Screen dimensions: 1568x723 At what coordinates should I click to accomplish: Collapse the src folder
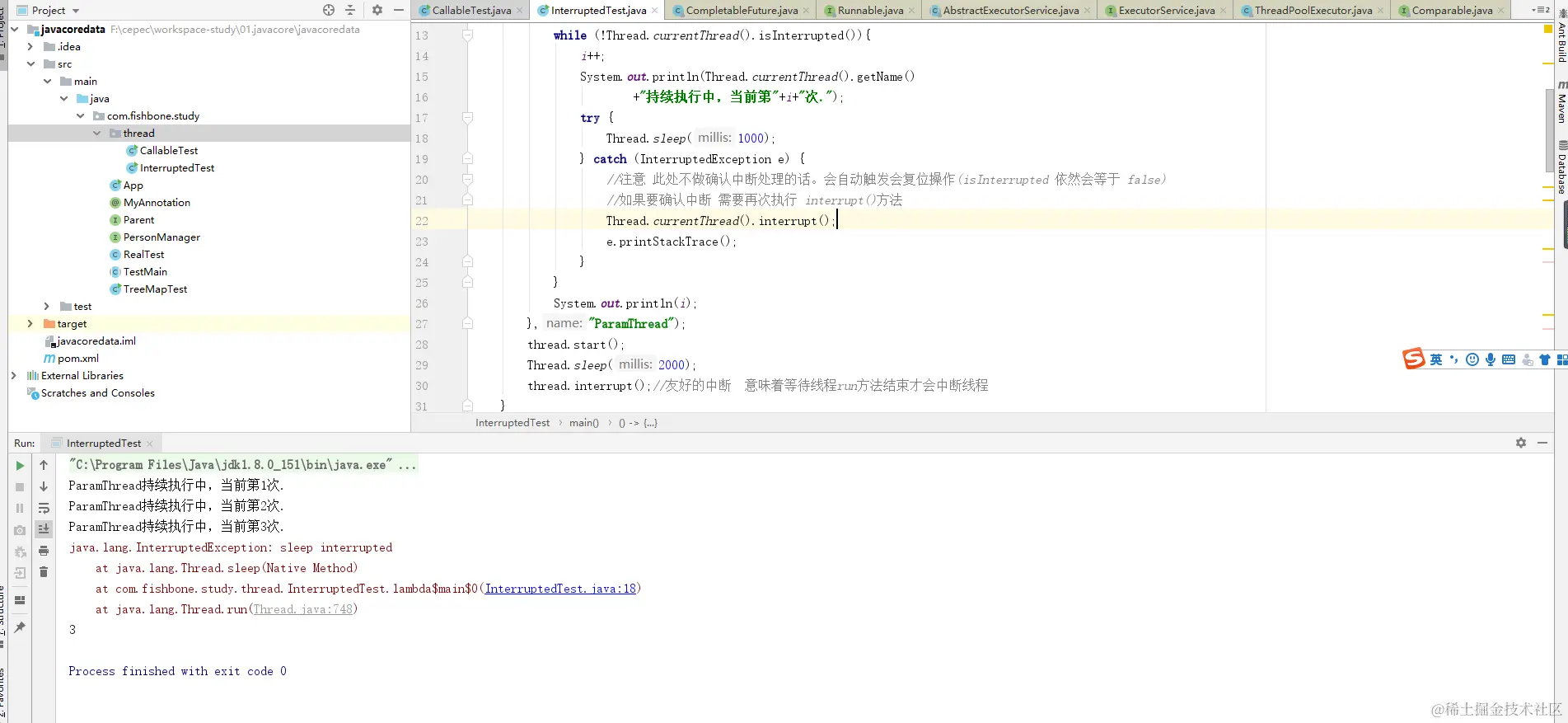(30, 64)
